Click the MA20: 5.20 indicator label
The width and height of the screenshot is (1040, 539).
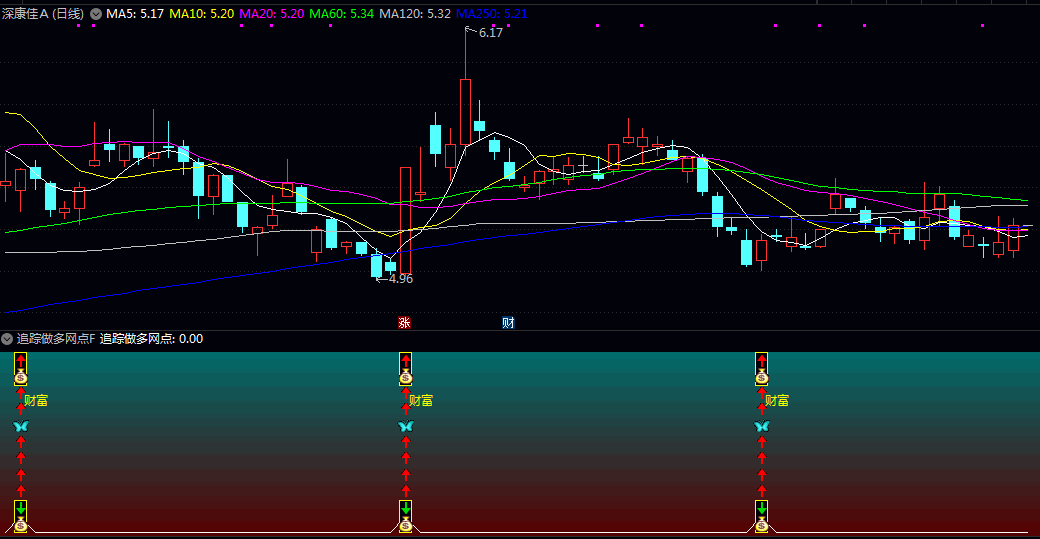[271, 13]
